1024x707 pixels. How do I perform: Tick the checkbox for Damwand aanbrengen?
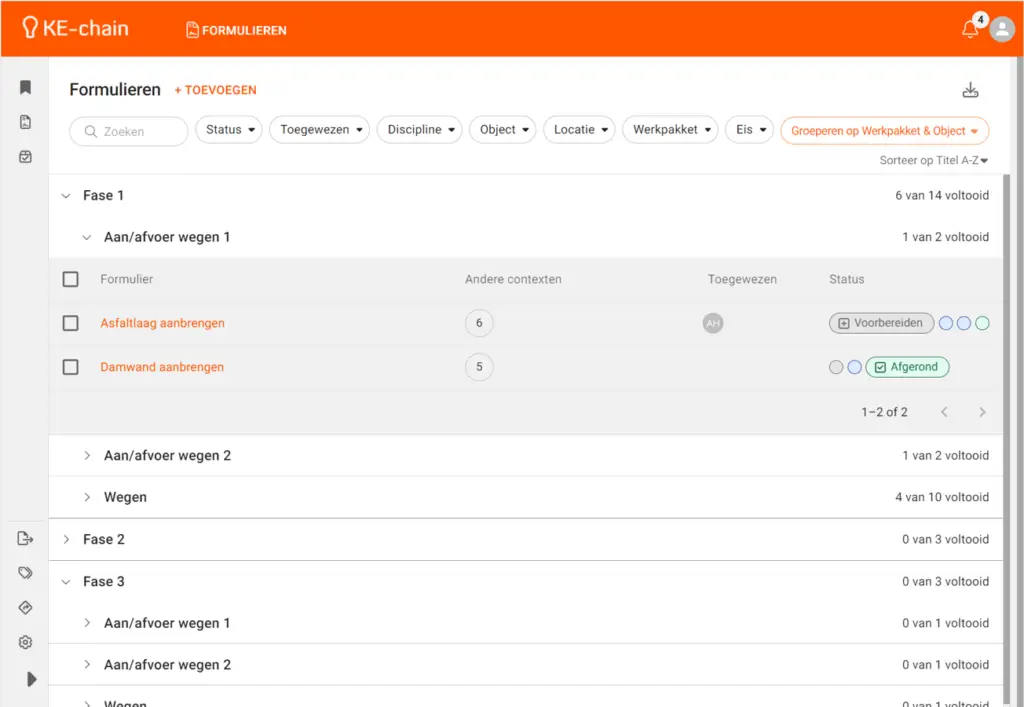[x=71, y=367]
